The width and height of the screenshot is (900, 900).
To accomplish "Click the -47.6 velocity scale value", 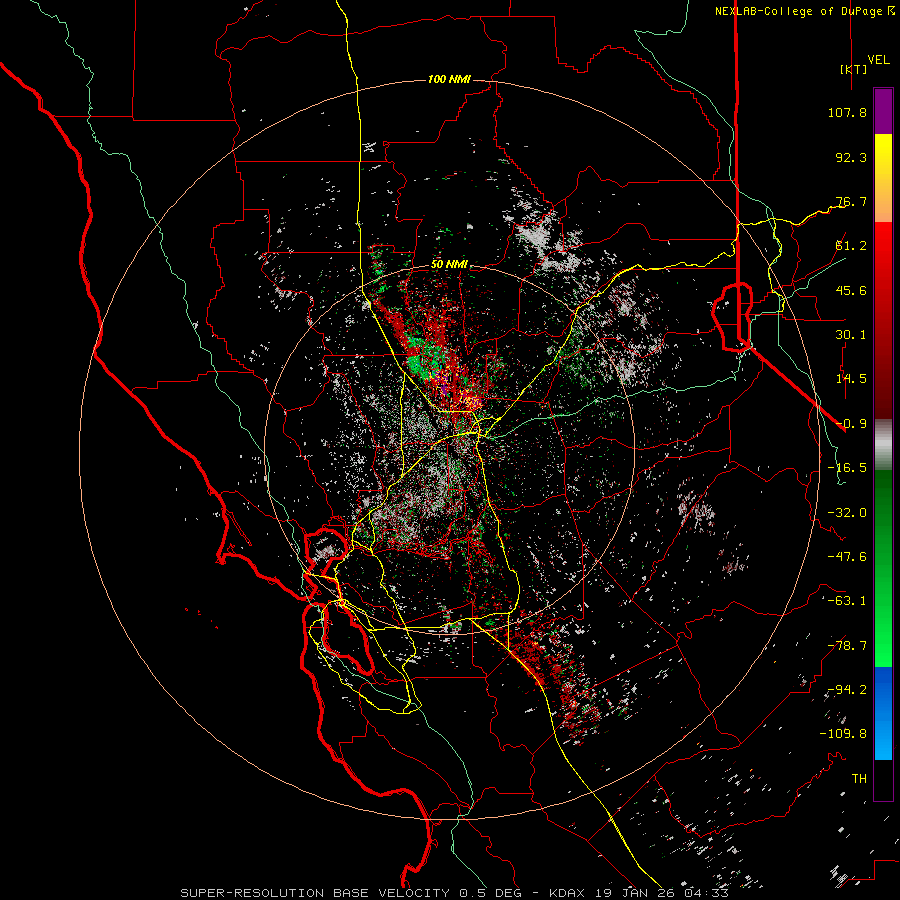I will pos(847,557).
